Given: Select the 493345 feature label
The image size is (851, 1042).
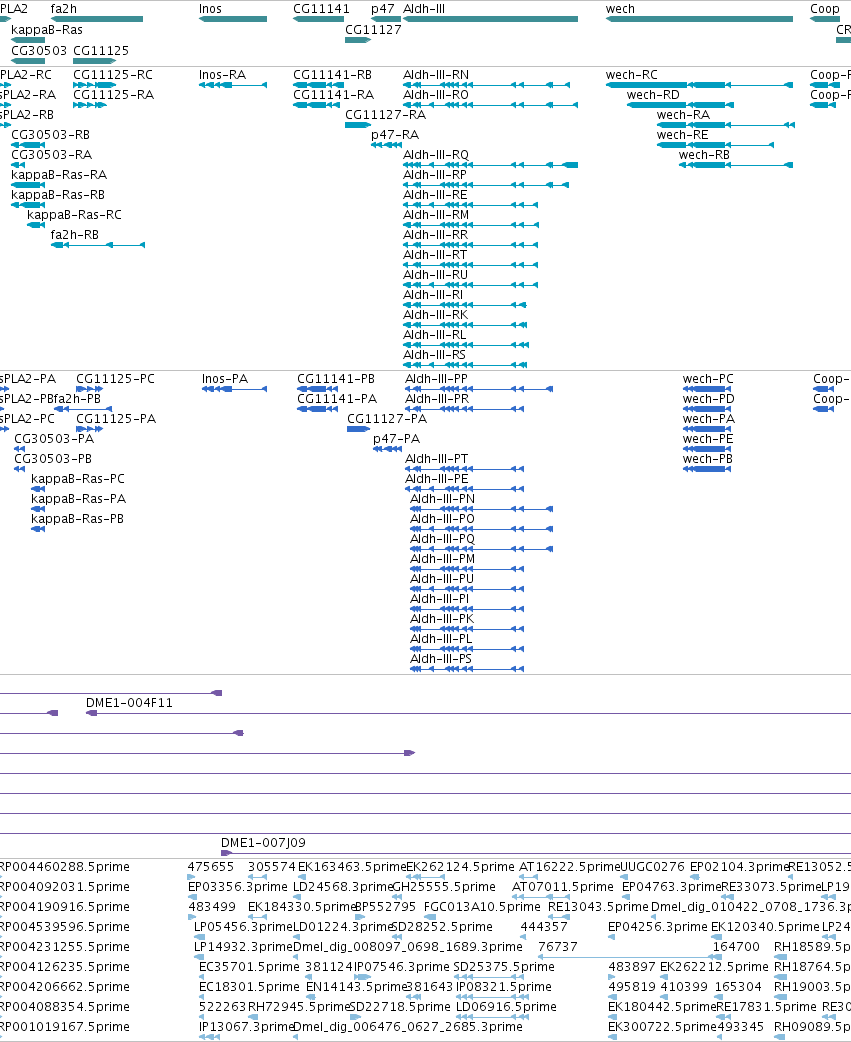Looking at the screenshot, I should 741,1026.
